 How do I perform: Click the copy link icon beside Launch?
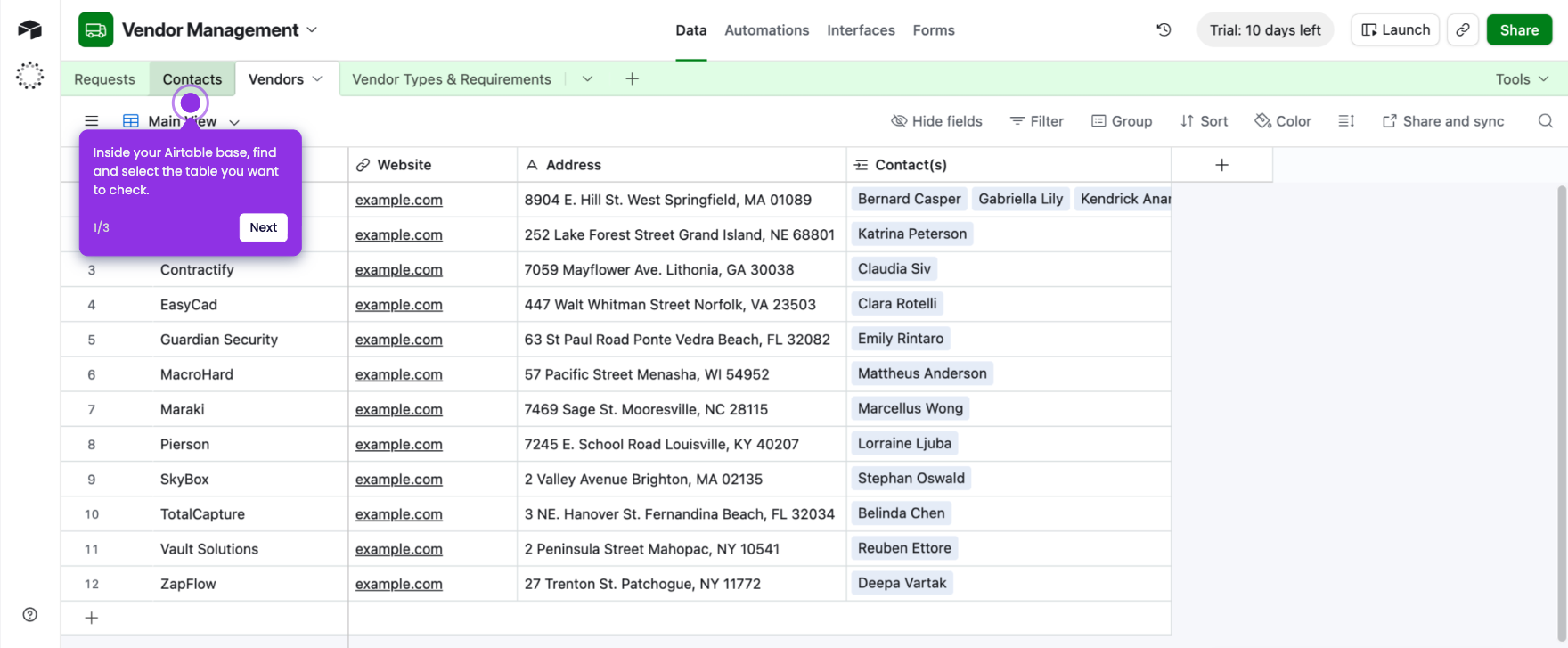(1463, 29)
